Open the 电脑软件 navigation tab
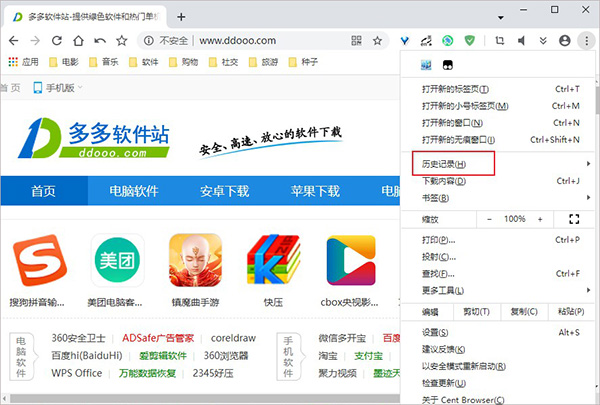Image resolution: width=600 pixels, height=405 pixels. click(134, 191)
